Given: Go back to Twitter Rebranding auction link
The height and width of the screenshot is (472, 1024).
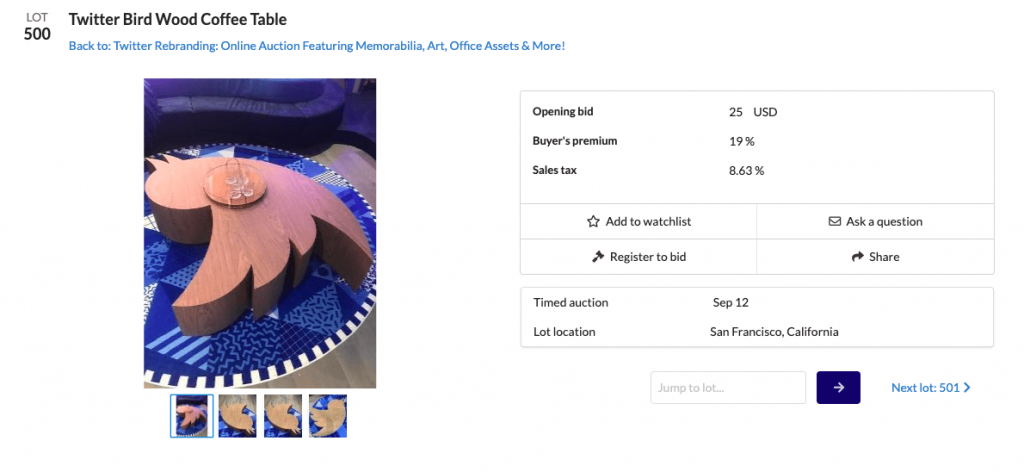Looking at the screenshot, I should [x=317, y=46].
